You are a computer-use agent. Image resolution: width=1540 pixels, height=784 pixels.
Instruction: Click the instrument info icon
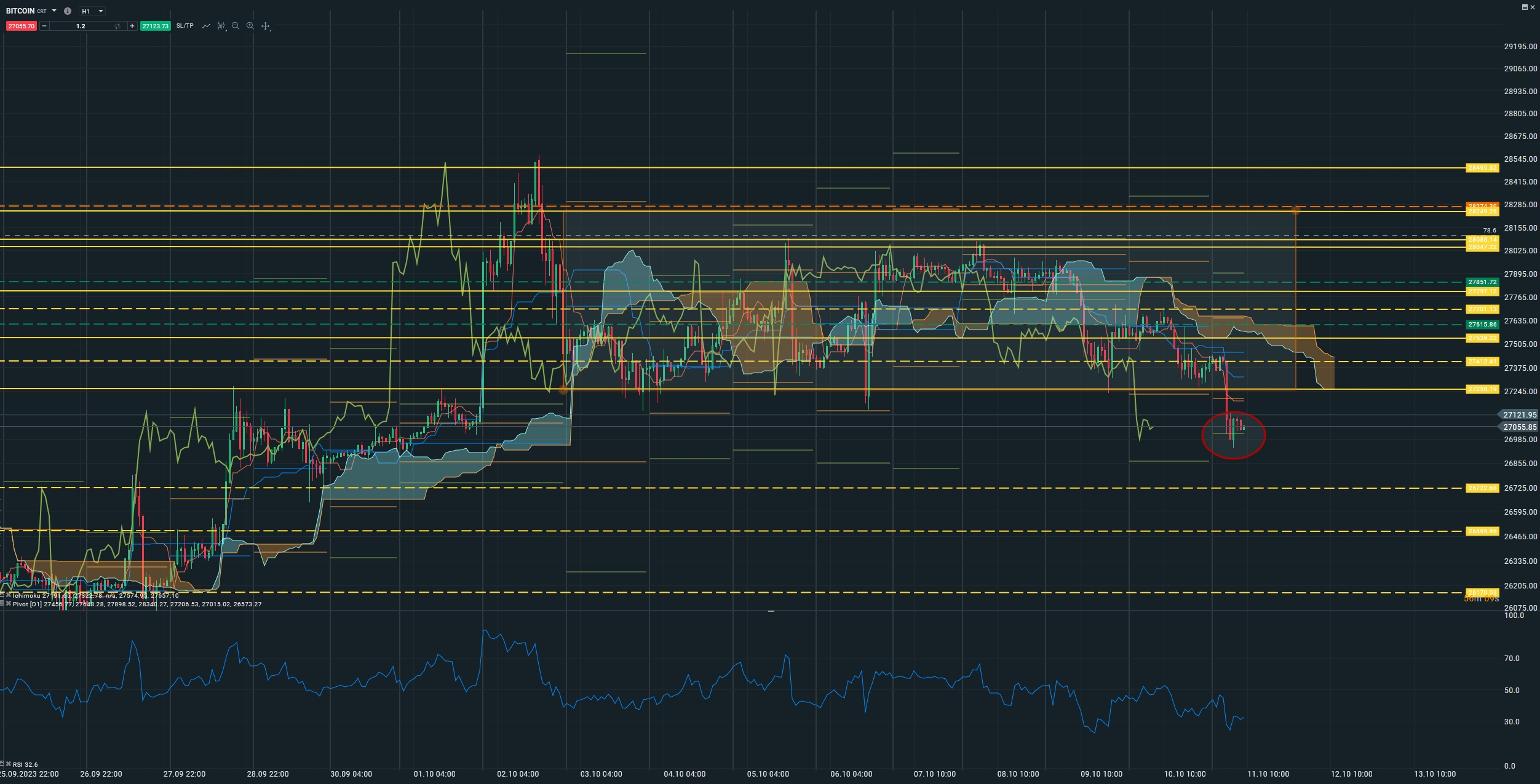(x=68, y=11)
